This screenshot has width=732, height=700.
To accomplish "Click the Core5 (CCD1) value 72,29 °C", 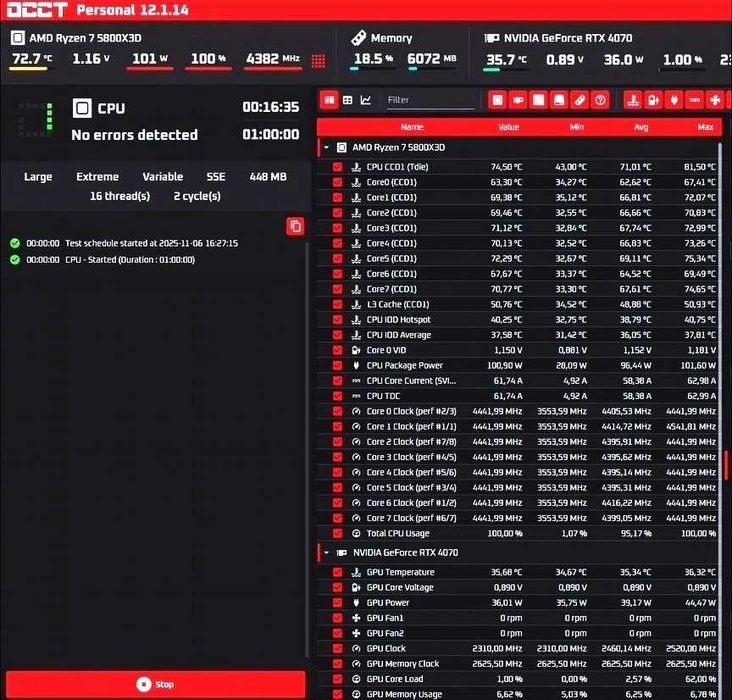I will [506, 258].
